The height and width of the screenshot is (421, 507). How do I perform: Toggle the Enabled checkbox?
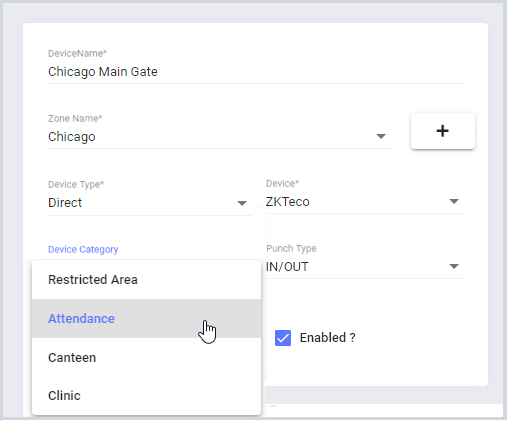click(283, 338)
